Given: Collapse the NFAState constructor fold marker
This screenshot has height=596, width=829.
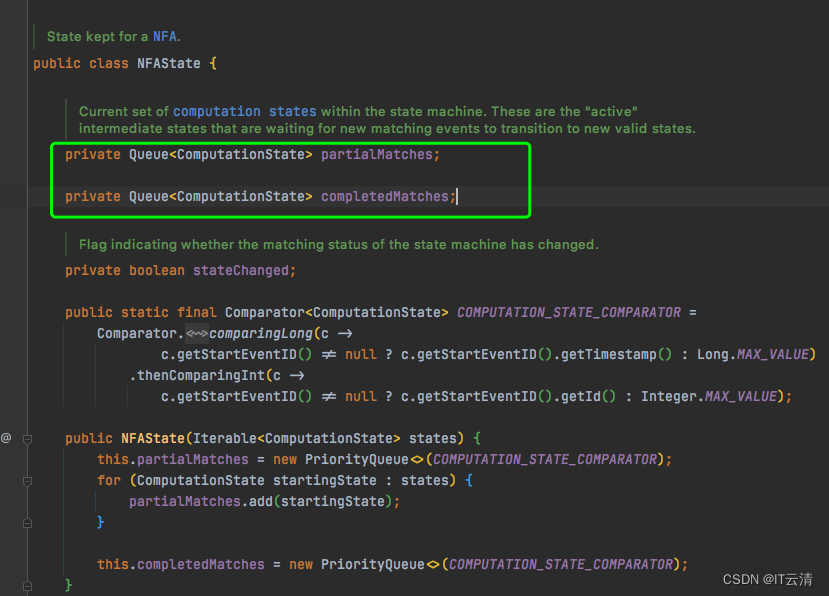Looking at the screenshot, I should 27,439.
